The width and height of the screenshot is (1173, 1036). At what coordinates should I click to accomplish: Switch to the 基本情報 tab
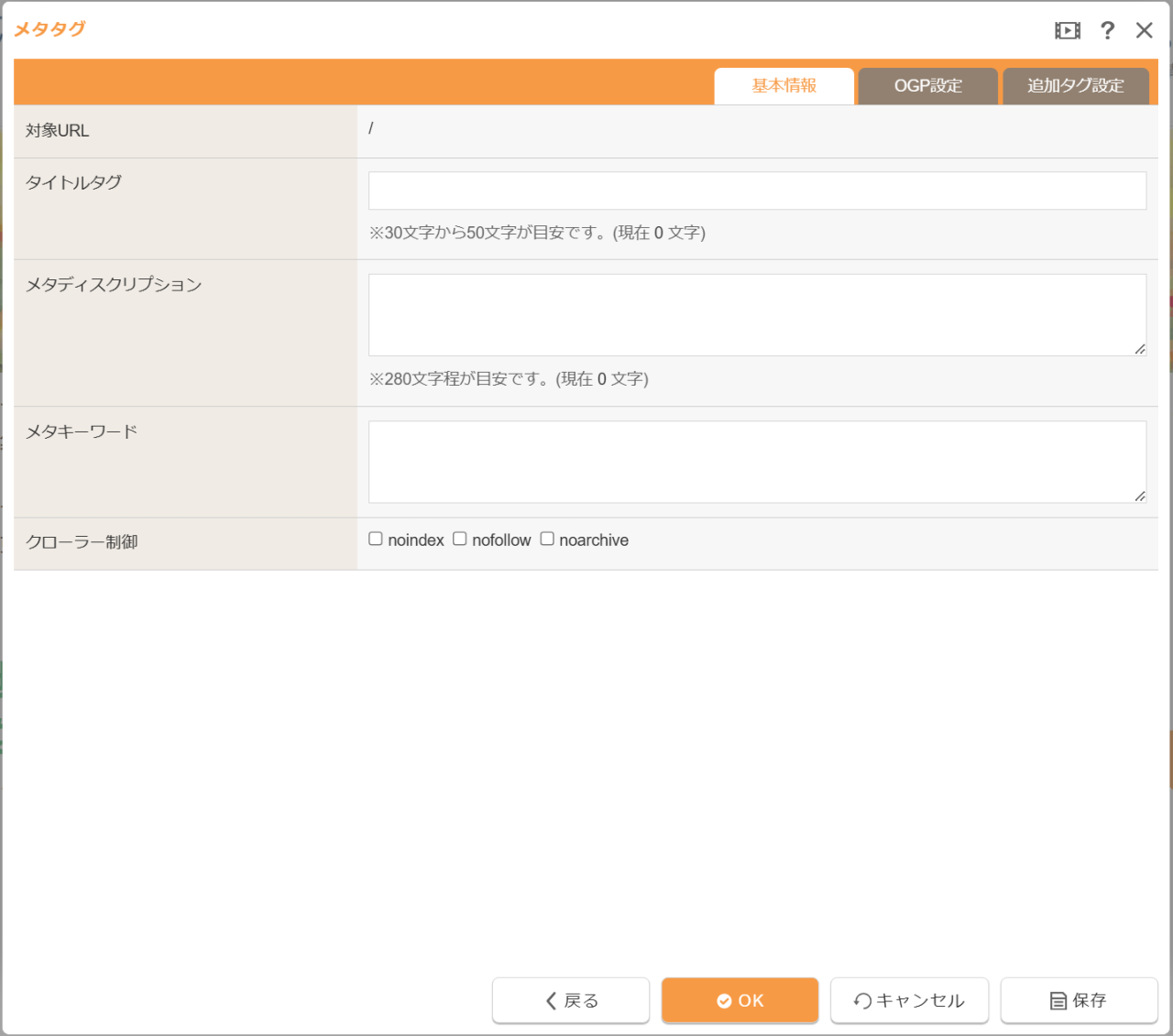(x=784, y=86)
